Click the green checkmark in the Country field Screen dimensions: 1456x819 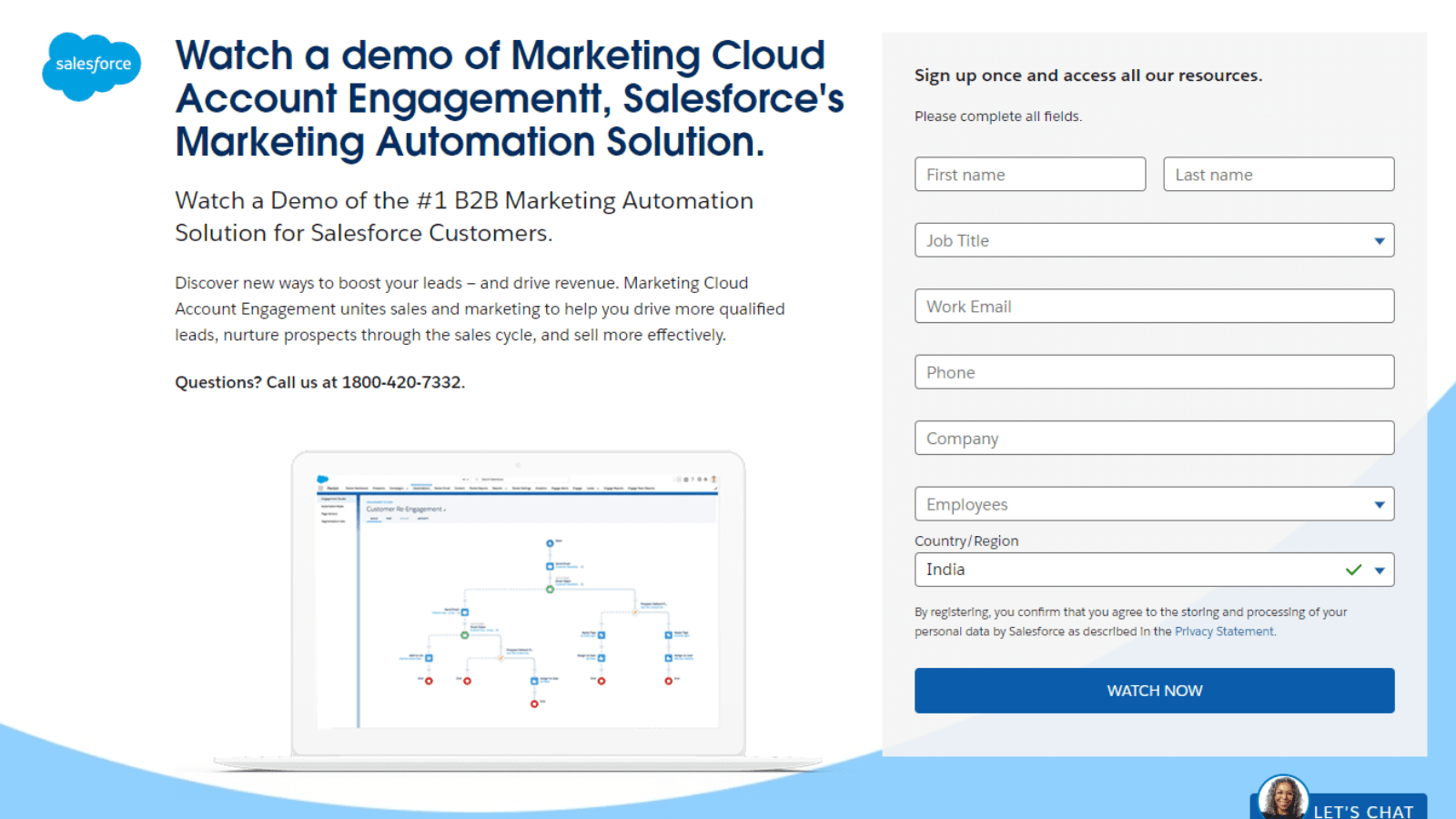tap(1353, 570)
